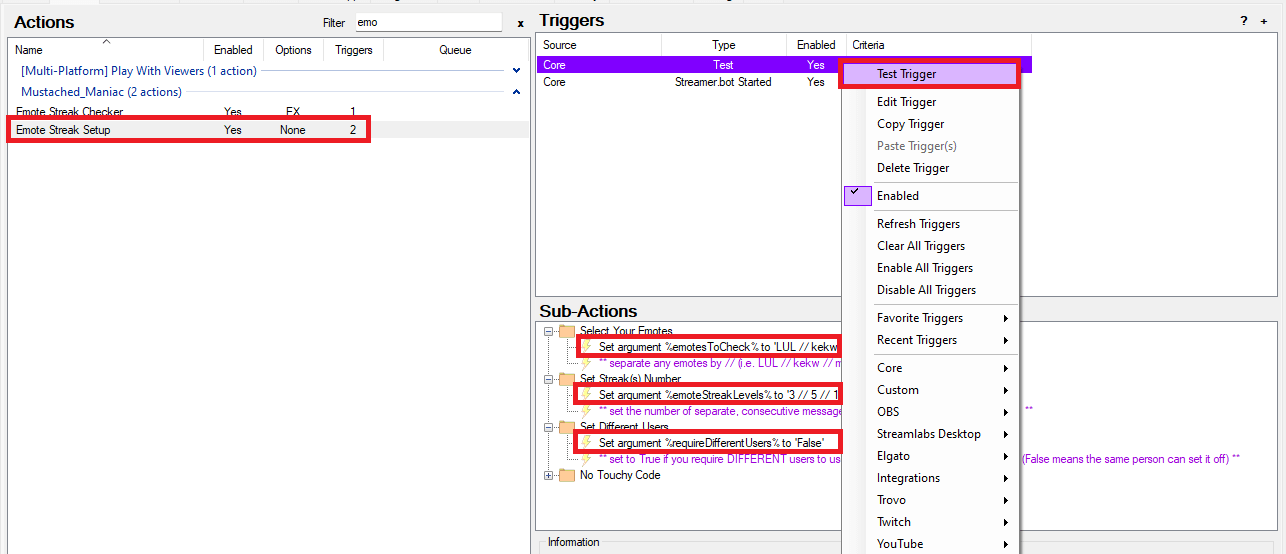The image size is (1286, 554).
Task: Click the Filter text field
Action: [426, 22]
